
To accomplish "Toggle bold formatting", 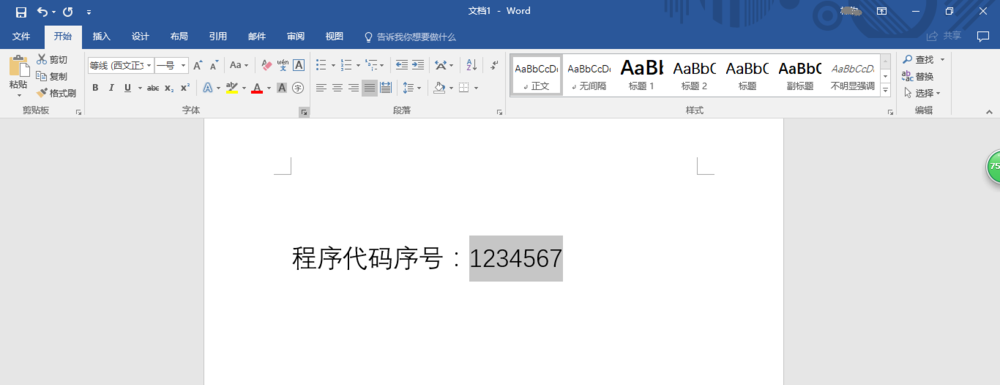I will point(95,88).
